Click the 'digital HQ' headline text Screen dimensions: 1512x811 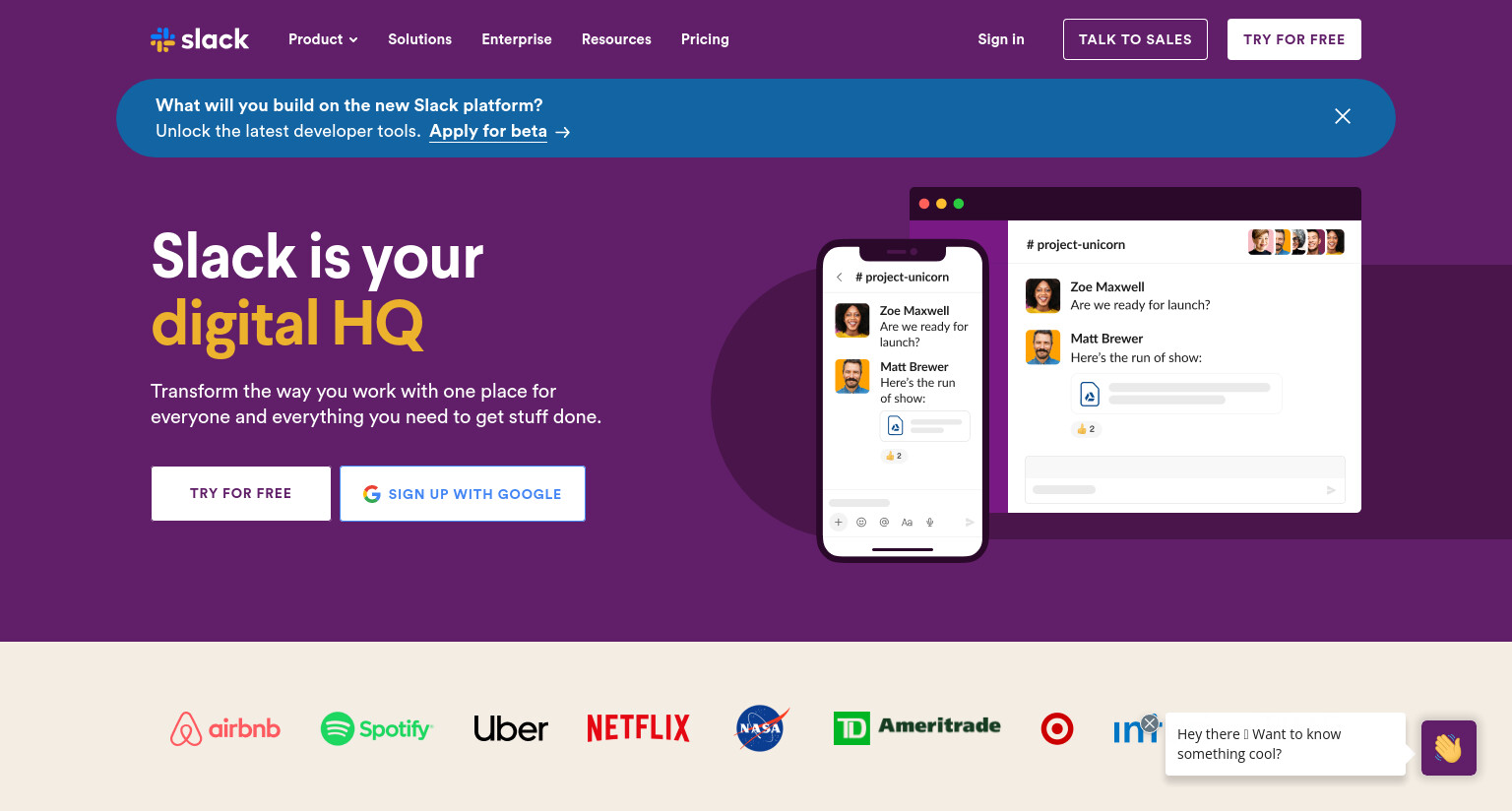[287, 324]
